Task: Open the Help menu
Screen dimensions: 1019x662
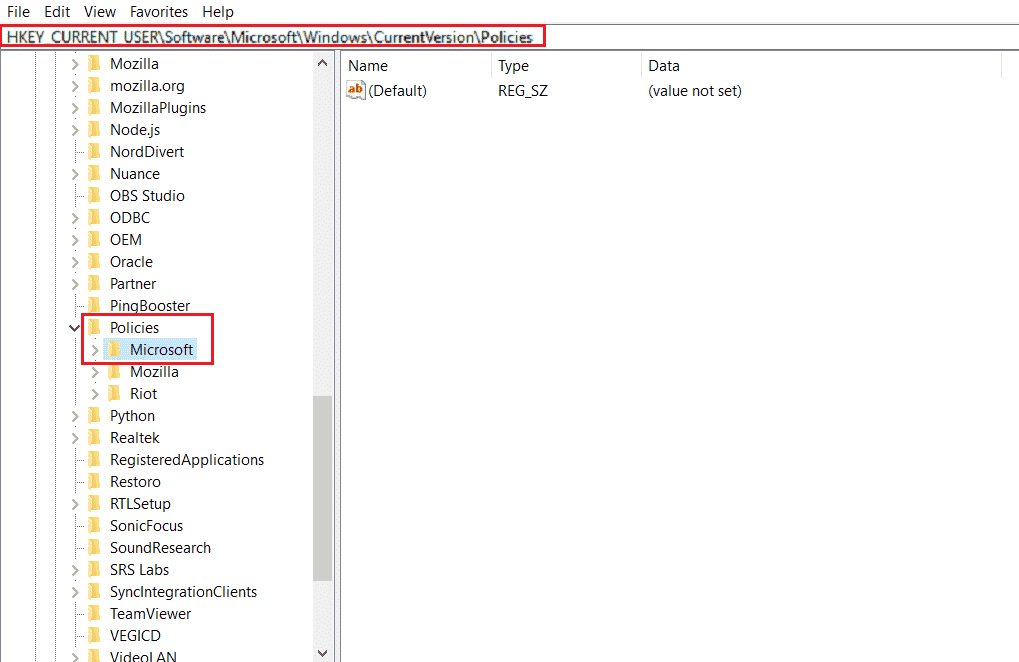Action: click(x=218, y=12)
